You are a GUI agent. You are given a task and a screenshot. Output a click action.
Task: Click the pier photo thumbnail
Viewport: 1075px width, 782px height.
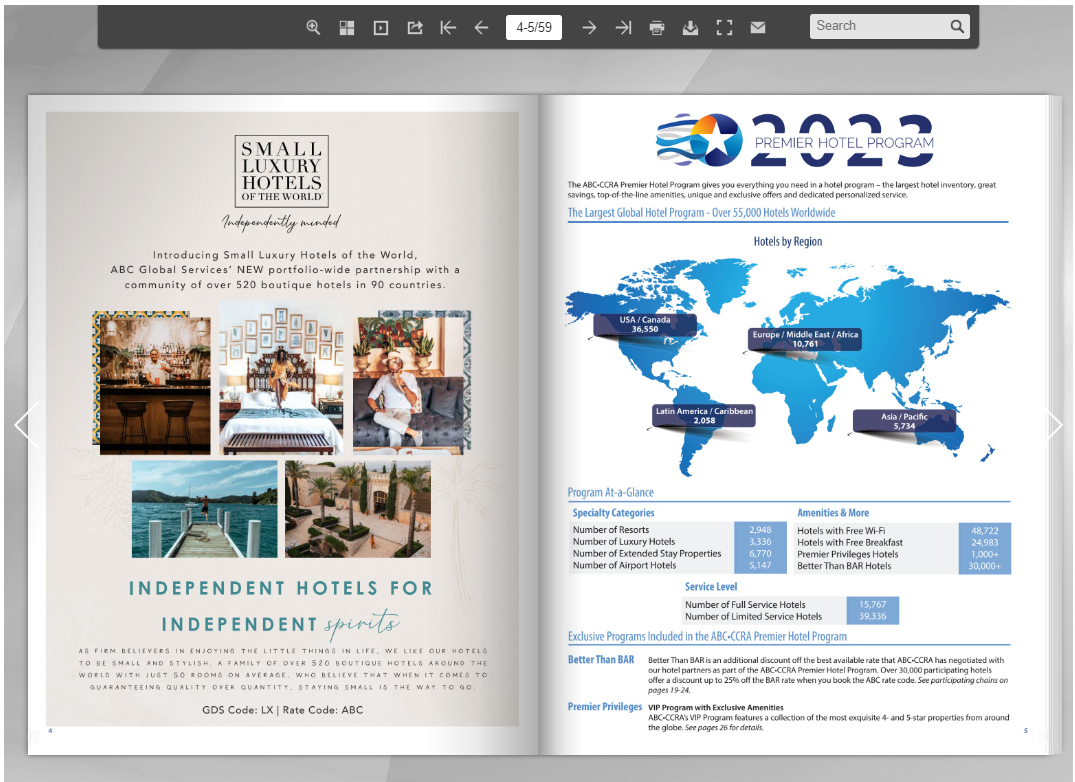[x=205, y=507]
